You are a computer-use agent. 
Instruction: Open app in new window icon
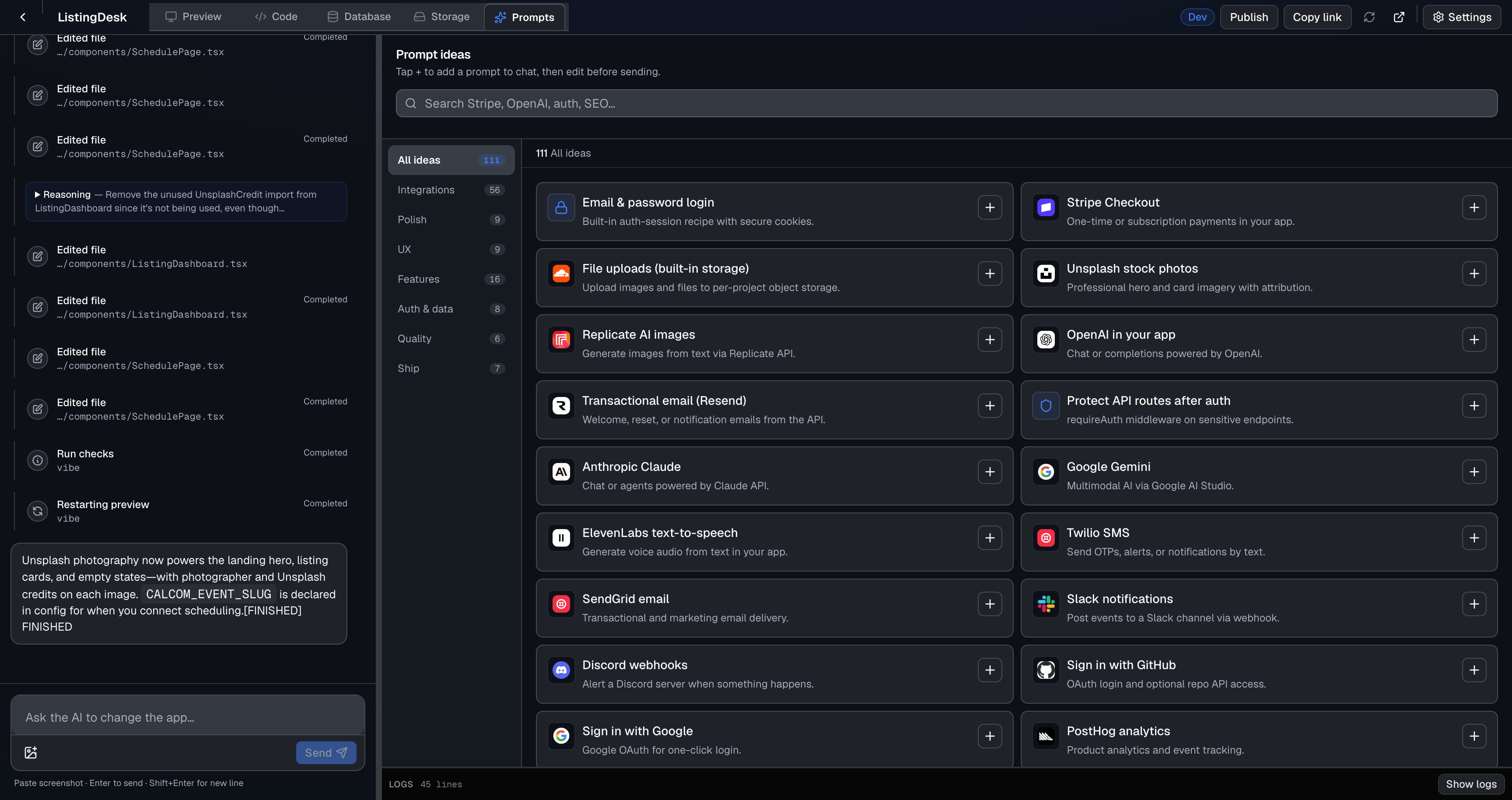click(x=1399, y=17)
